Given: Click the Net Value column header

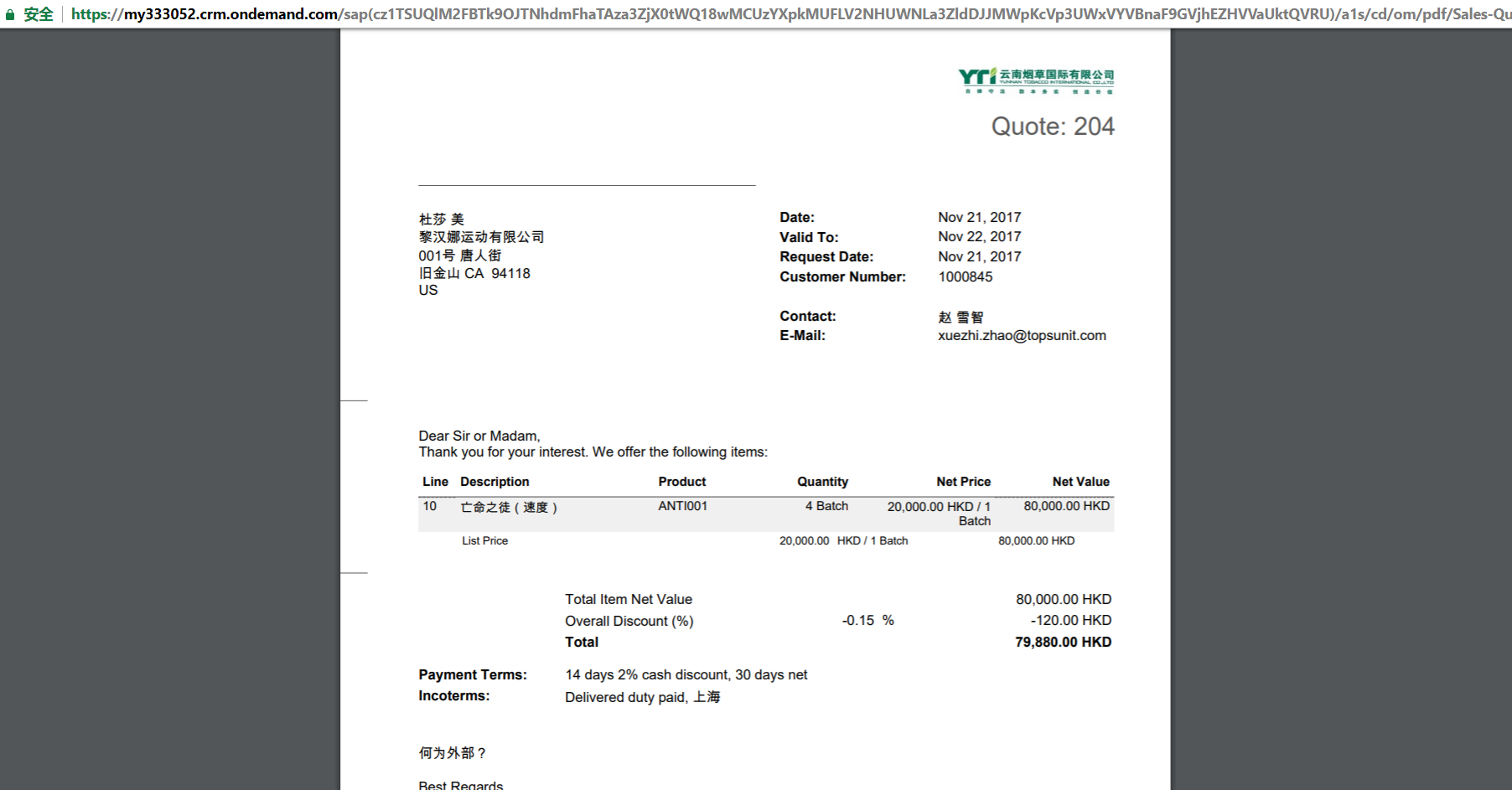Looking at the screenshot, I should click(x=1080, y=482).
